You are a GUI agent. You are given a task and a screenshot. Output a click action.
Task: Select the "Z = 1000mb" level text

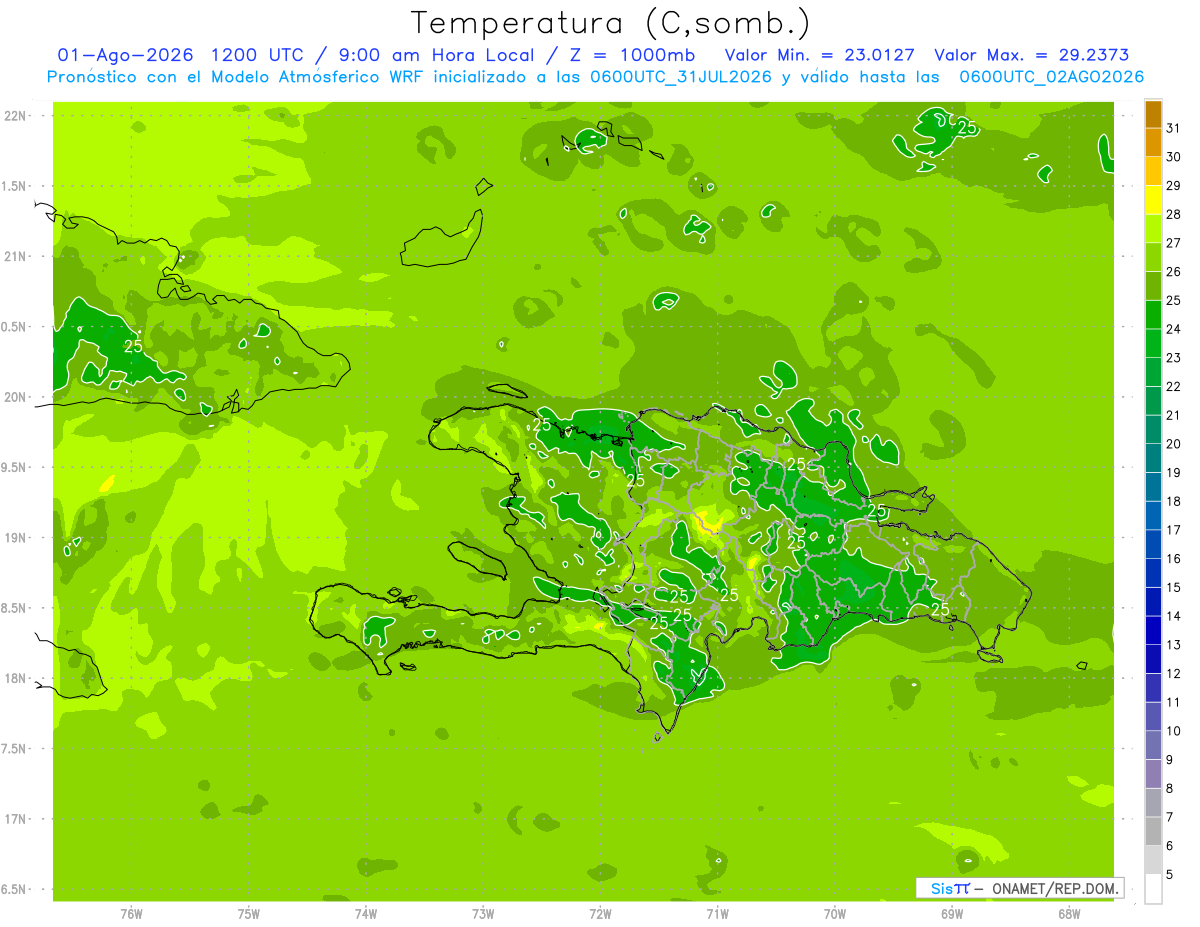click(x=633, y=55)
